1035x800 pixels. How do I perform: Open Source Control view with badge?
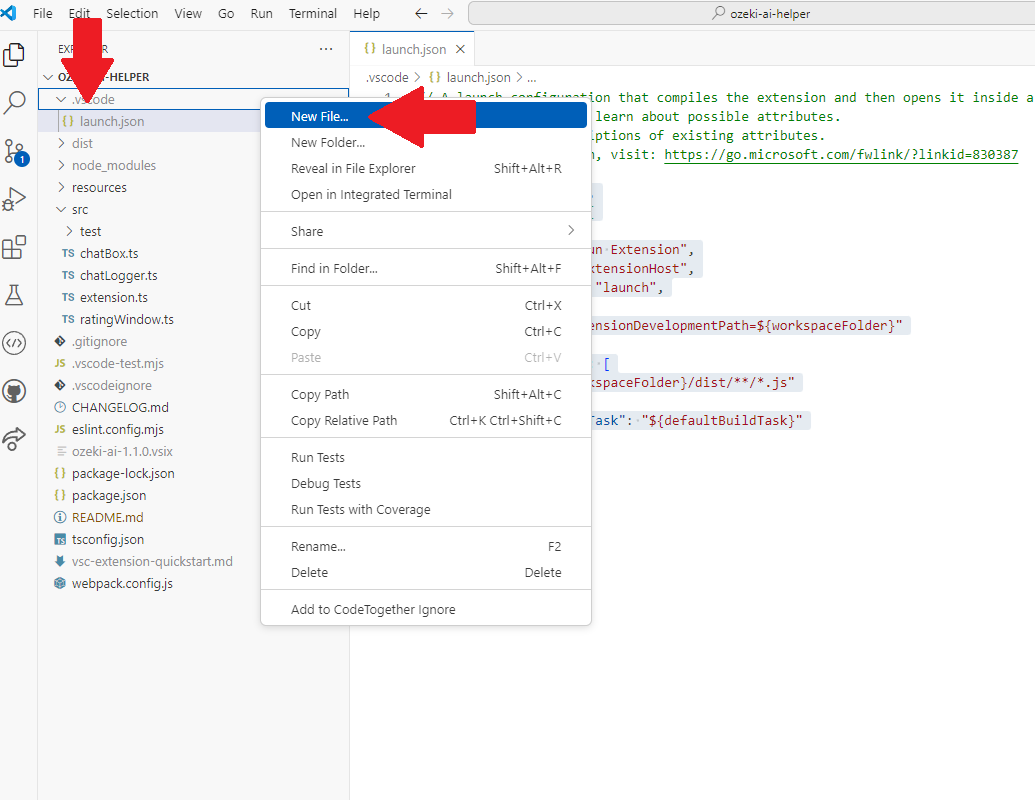[x=14, y=151]
